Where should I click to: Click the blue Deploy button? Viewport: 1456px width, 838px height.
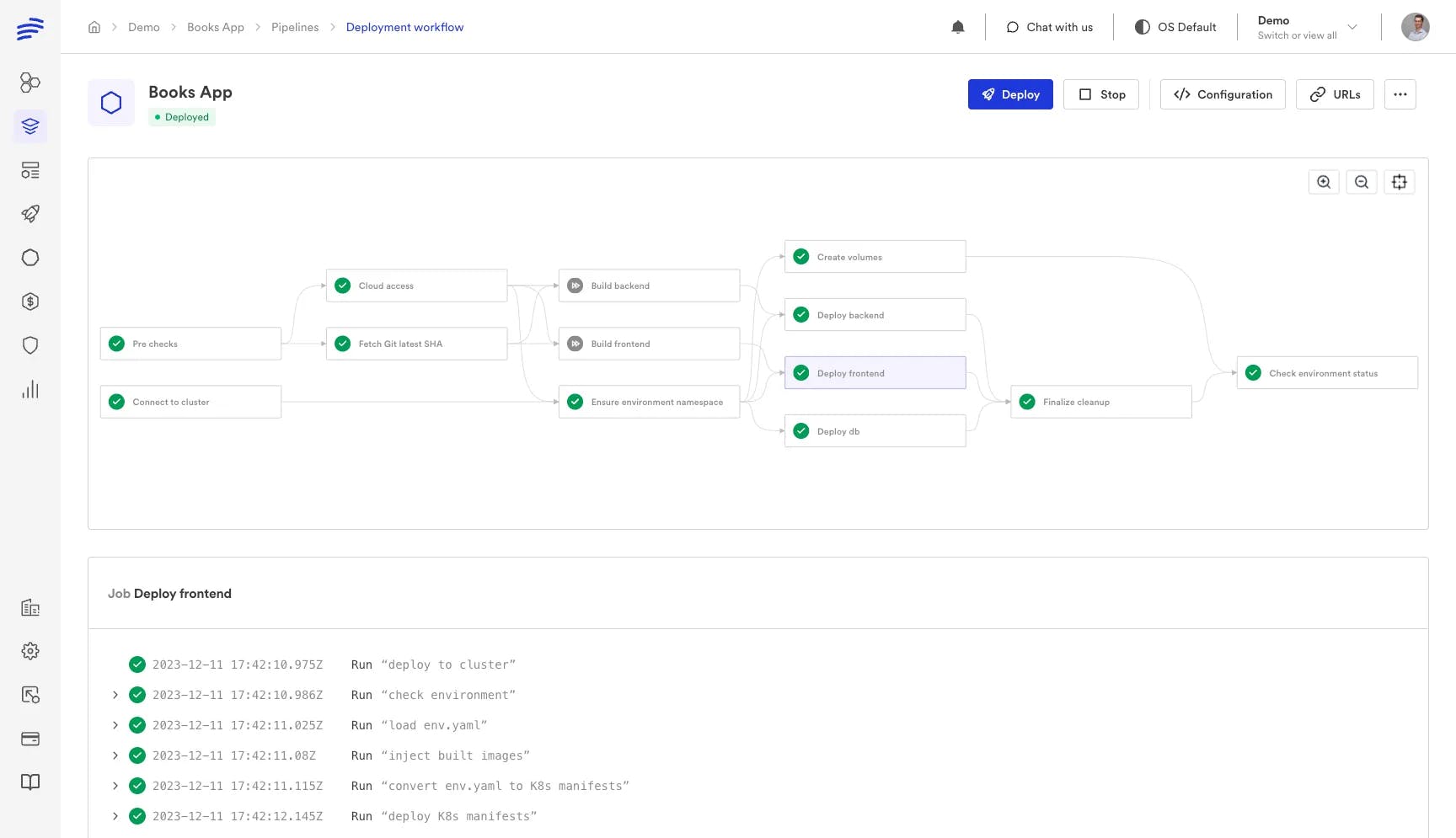[1010, 94]
